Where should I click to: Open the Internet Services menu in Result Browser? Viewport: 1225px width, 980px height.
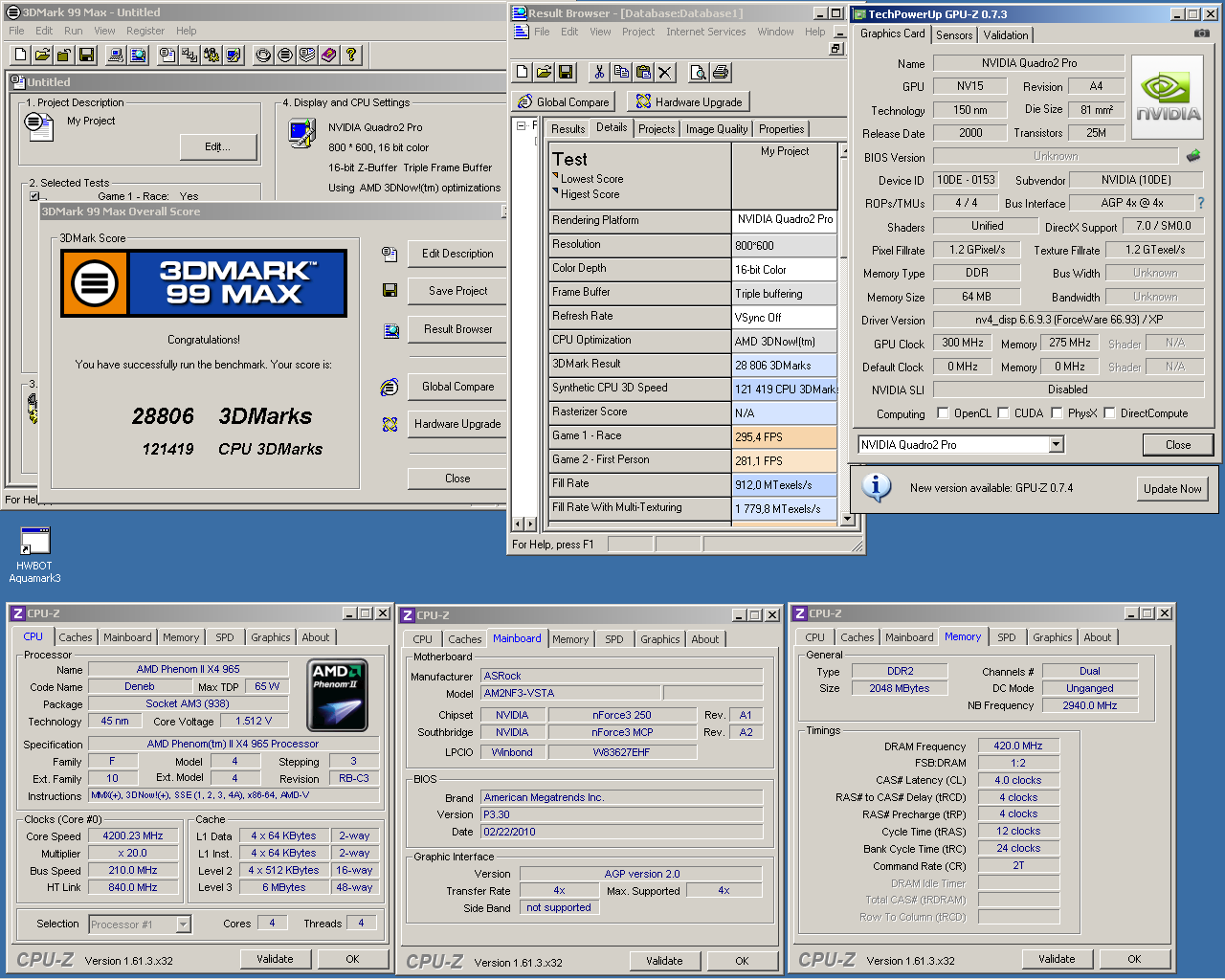706,32
